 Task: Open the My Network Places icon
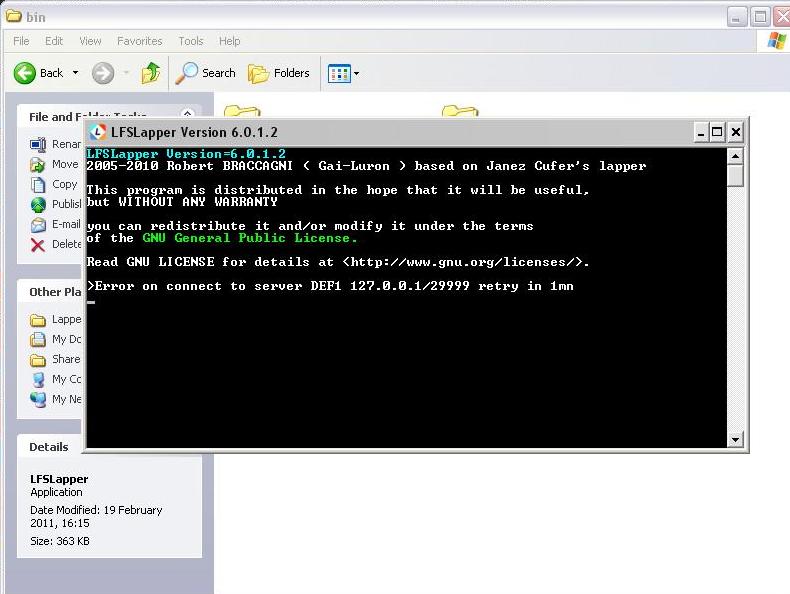(x=38, y=400)
